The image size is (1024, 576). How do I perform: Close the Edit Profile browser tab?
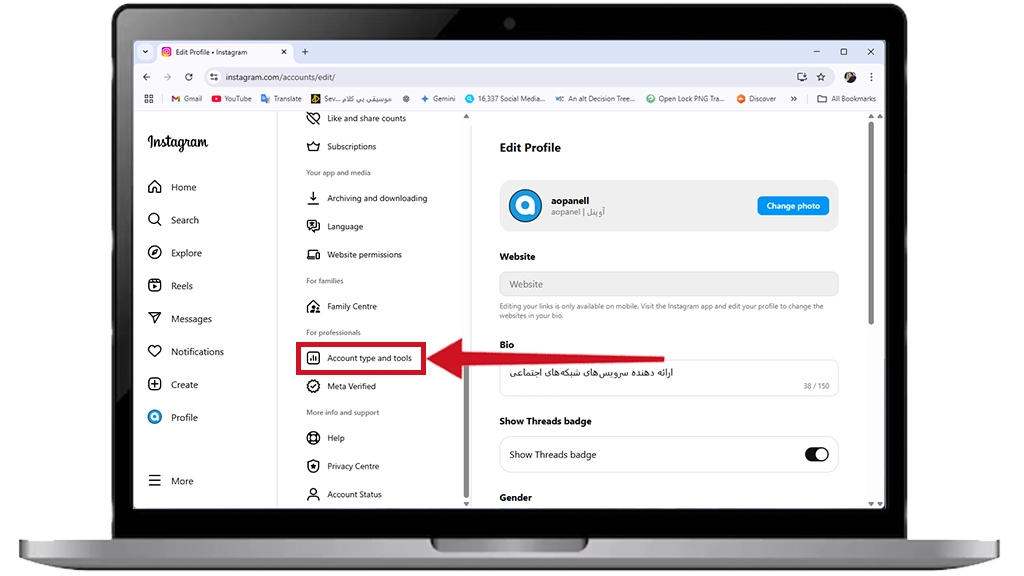(x=283, y=52)
